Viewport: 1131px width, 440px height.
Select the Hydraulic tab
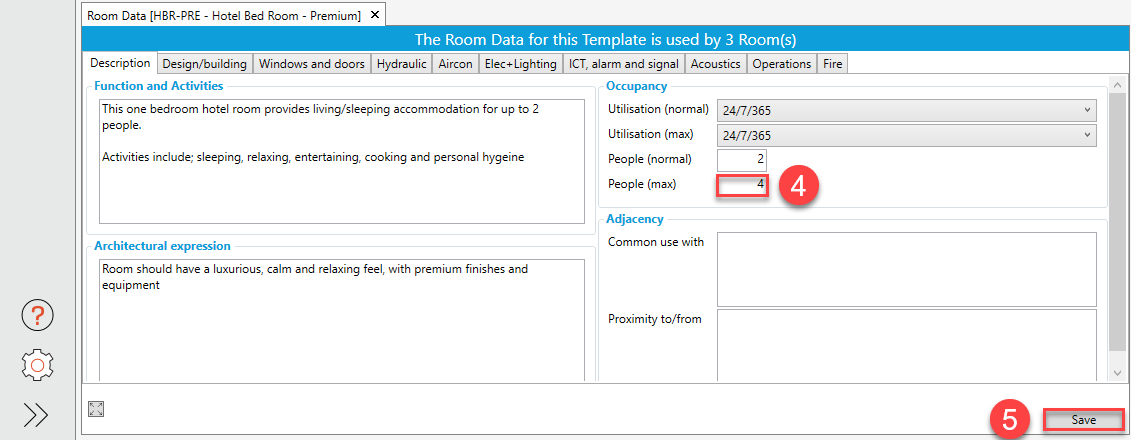coord(401,64)
